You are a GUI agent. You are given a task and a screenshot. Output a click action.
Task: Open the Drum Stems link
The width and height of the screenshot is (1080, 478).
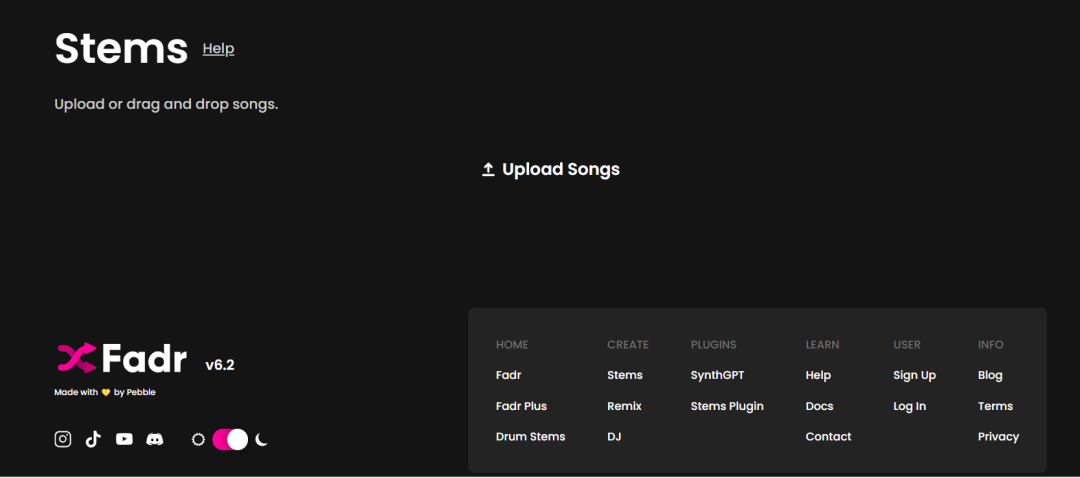point(530,436)
